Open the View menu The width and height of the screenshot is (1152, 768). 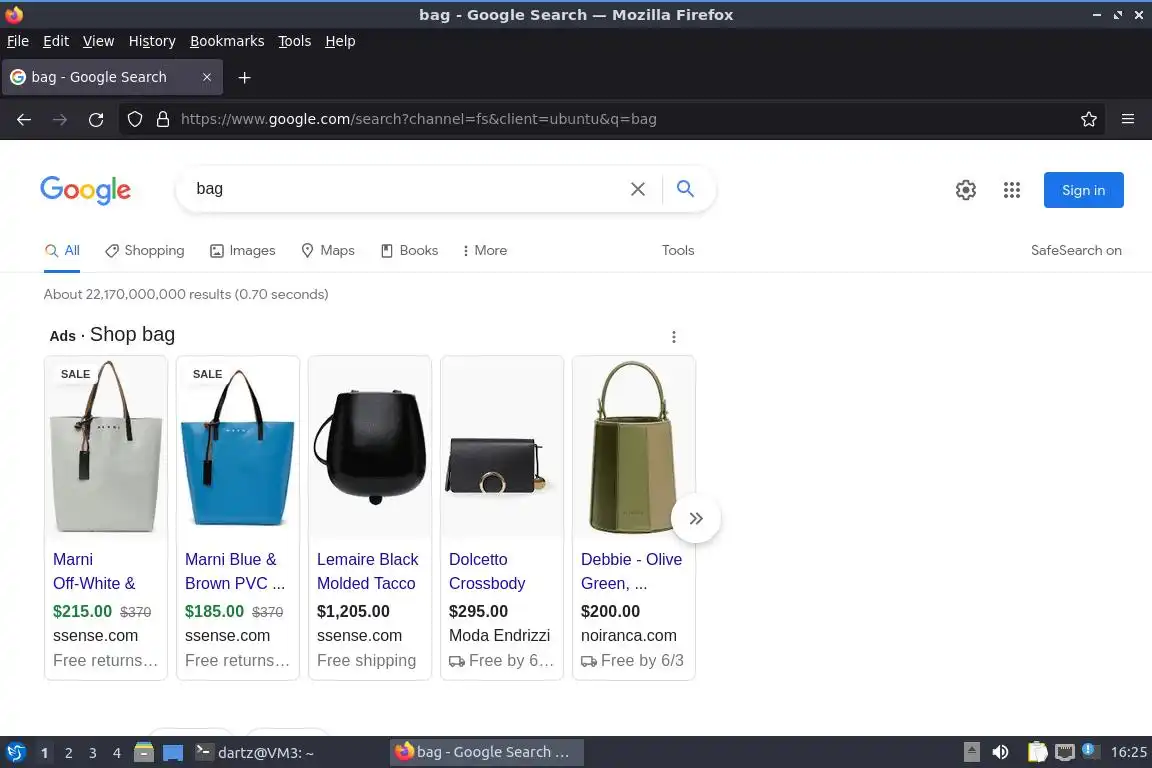tap(98, 41)
